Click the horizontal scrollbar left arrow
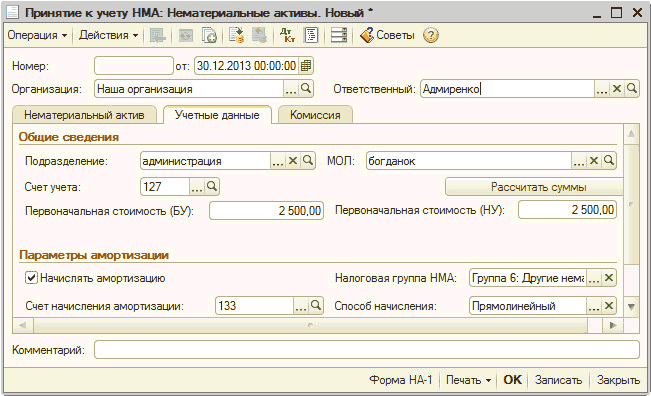This screenshot has width=651, height=396. tap(23, 325)
